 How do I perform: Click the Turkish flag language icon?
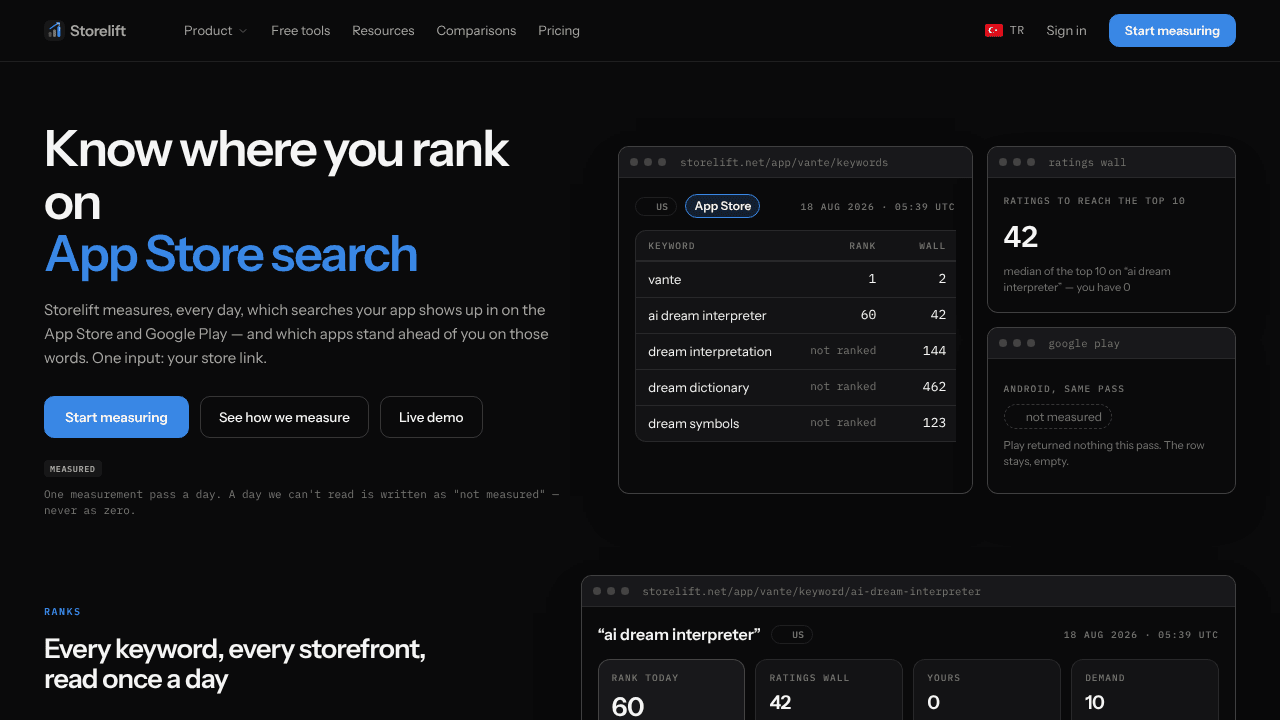coord(994,31)
